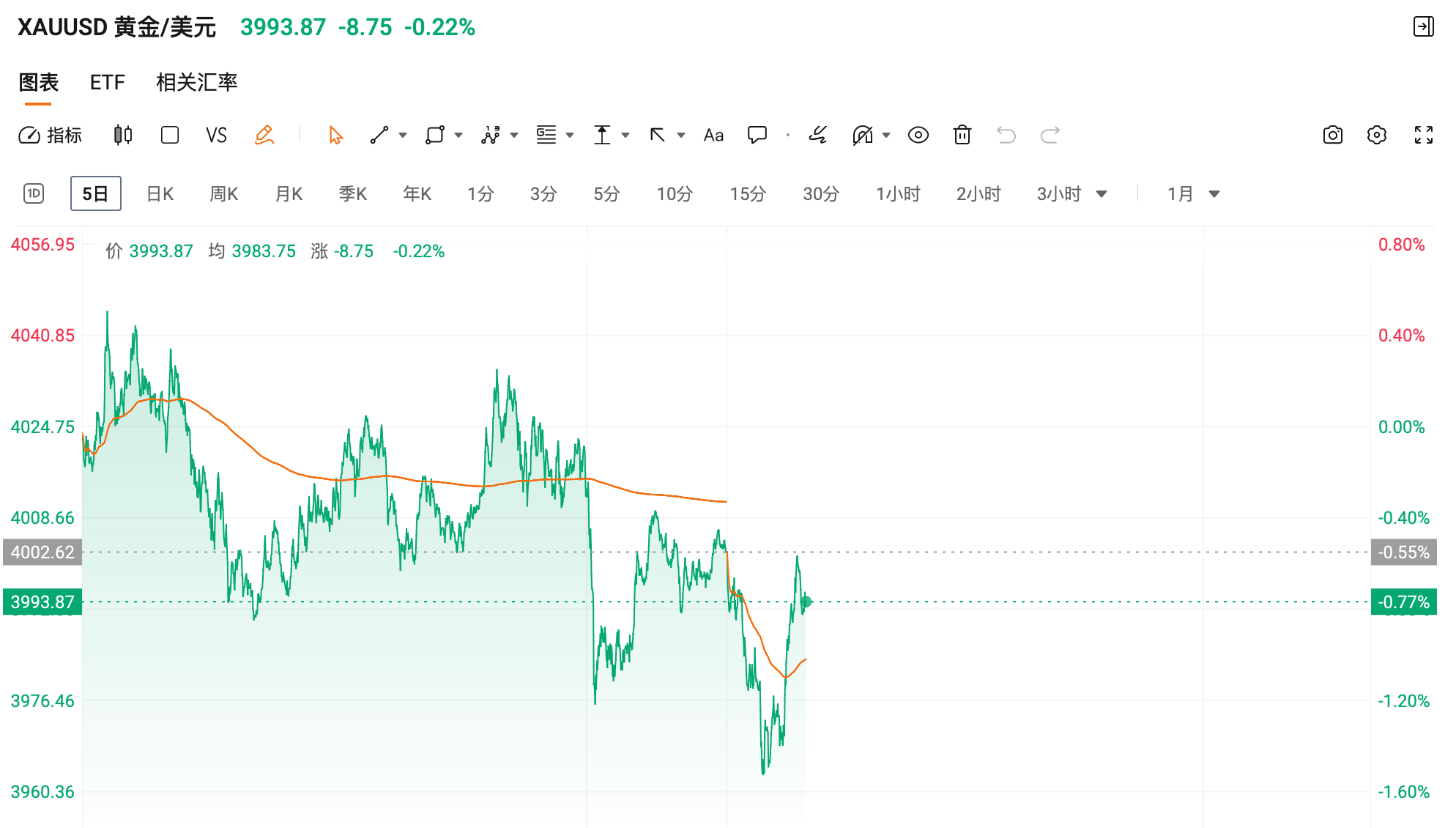Open the 相关汇率 tab
The width and height of the screenshot is (1456, 828).
point(196,83)
